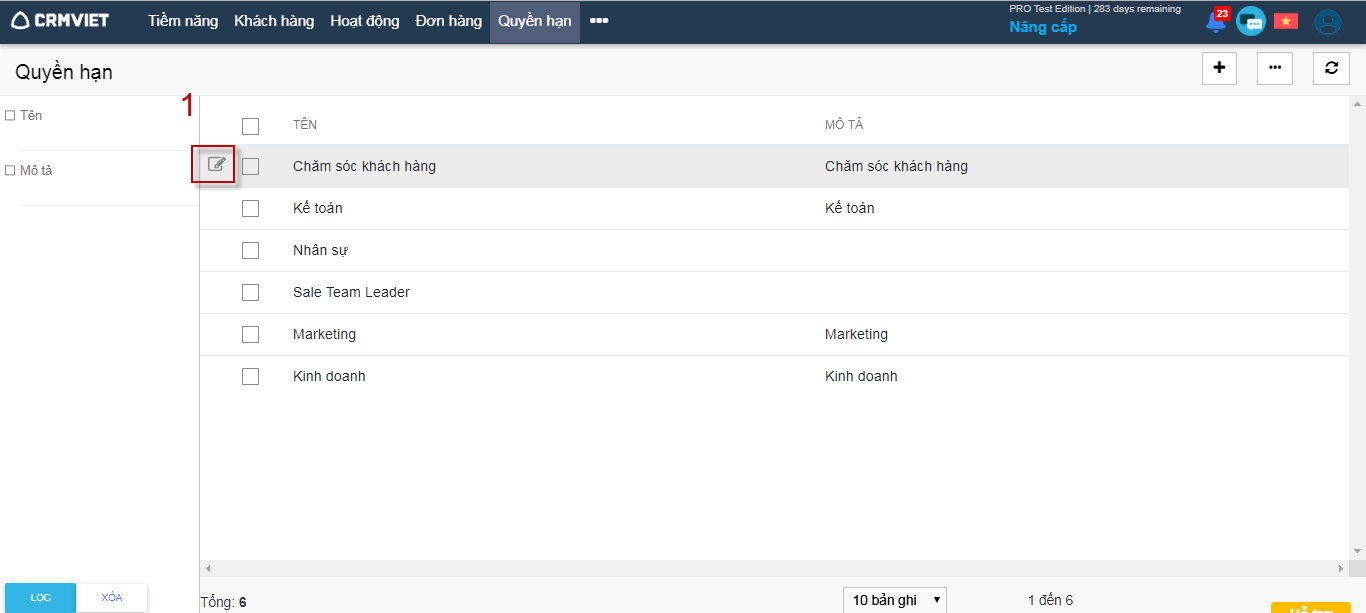The image size is (1366, 613).
Task: Click the CRMVIET logo
Action: click(x=61, y=21)
